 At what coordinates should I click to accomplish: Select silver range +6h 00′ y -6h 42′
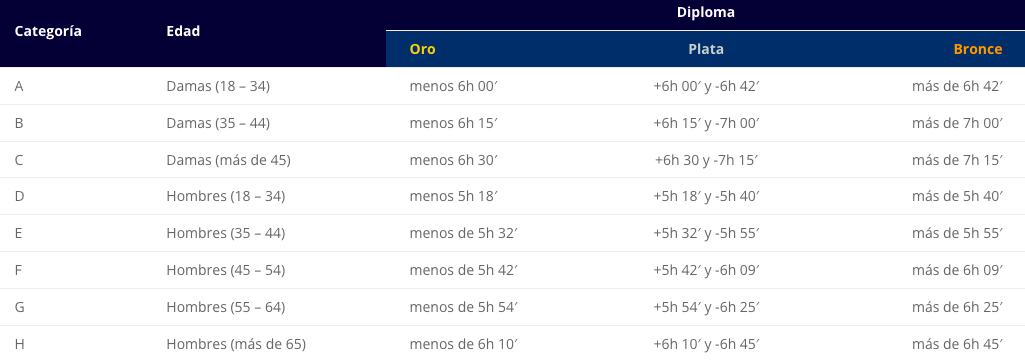[x=705, y=86]
